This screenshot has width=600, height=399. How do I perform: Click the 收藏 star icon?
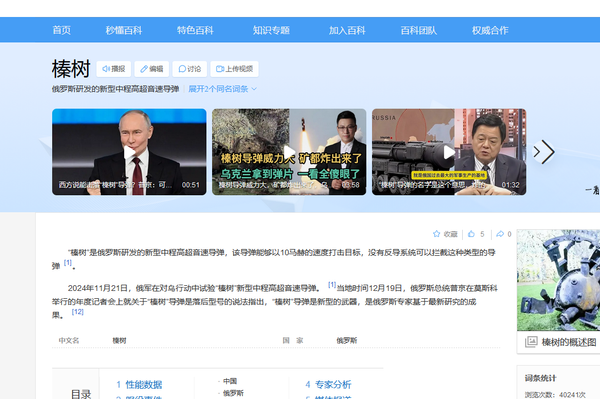(x=436, y=234)
